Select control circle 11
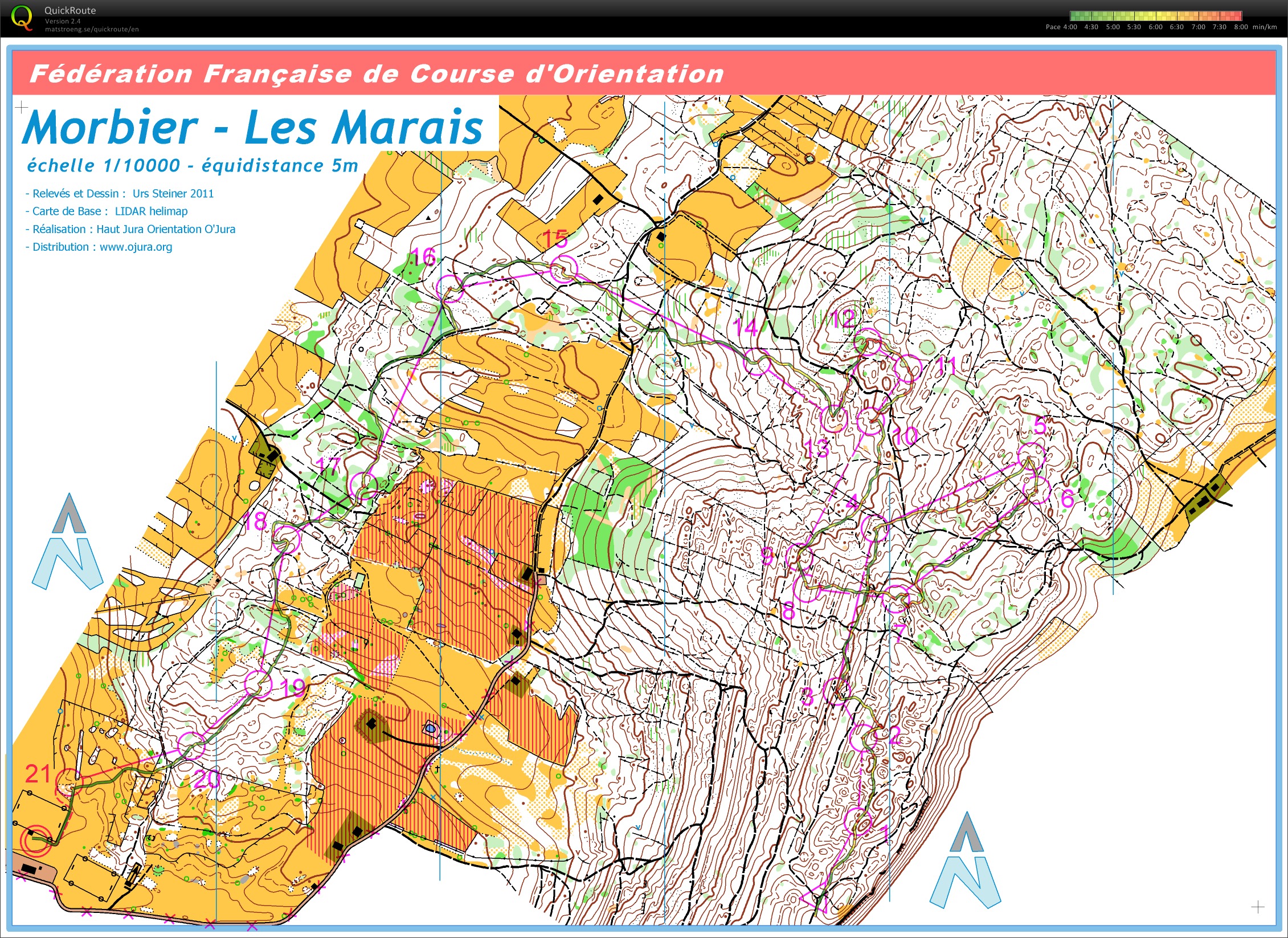The image size is (1288, 938). tap(907, 369)
